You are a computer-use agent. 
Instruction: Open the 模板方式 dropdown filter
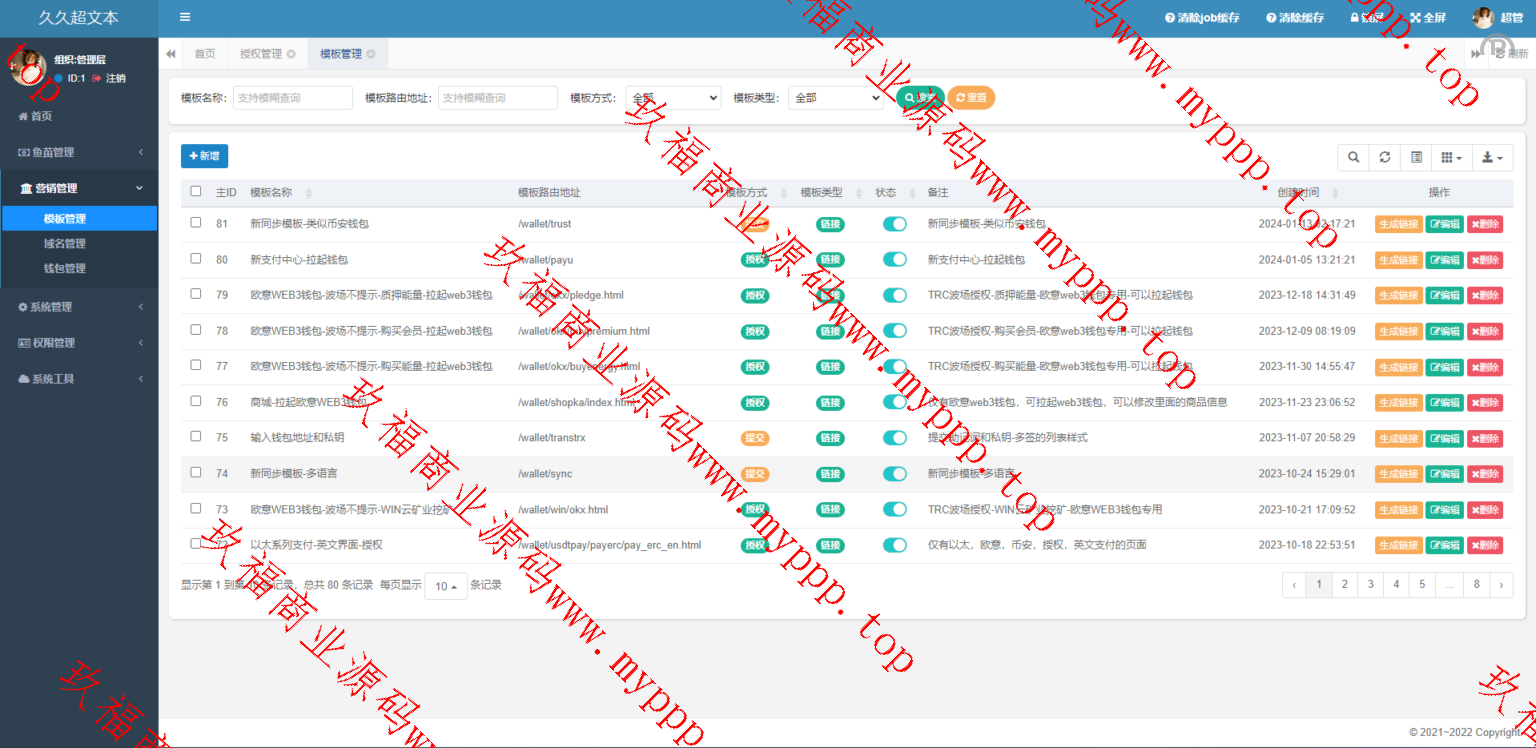673,98
